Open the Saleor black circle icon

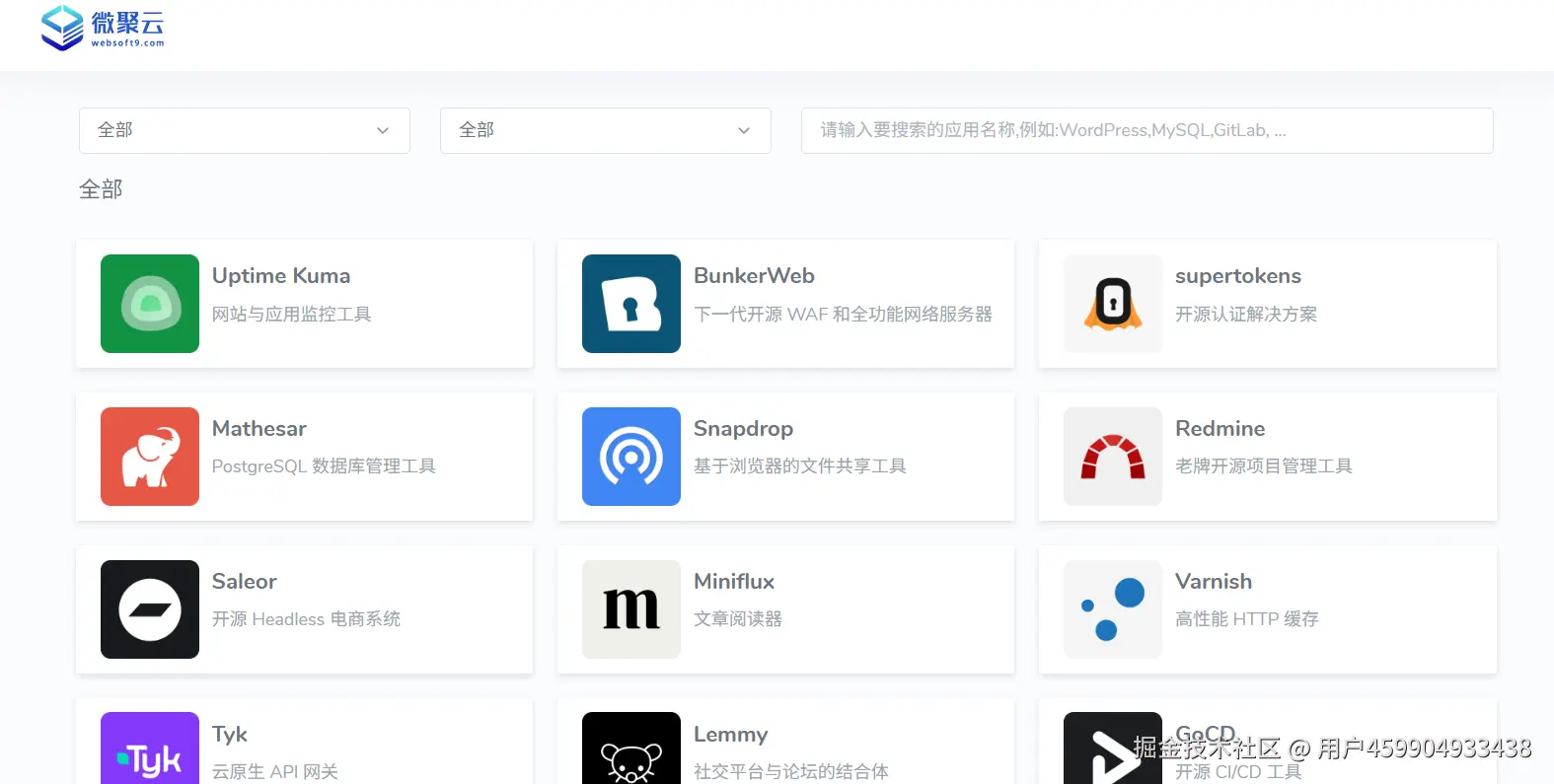(150, 609)
